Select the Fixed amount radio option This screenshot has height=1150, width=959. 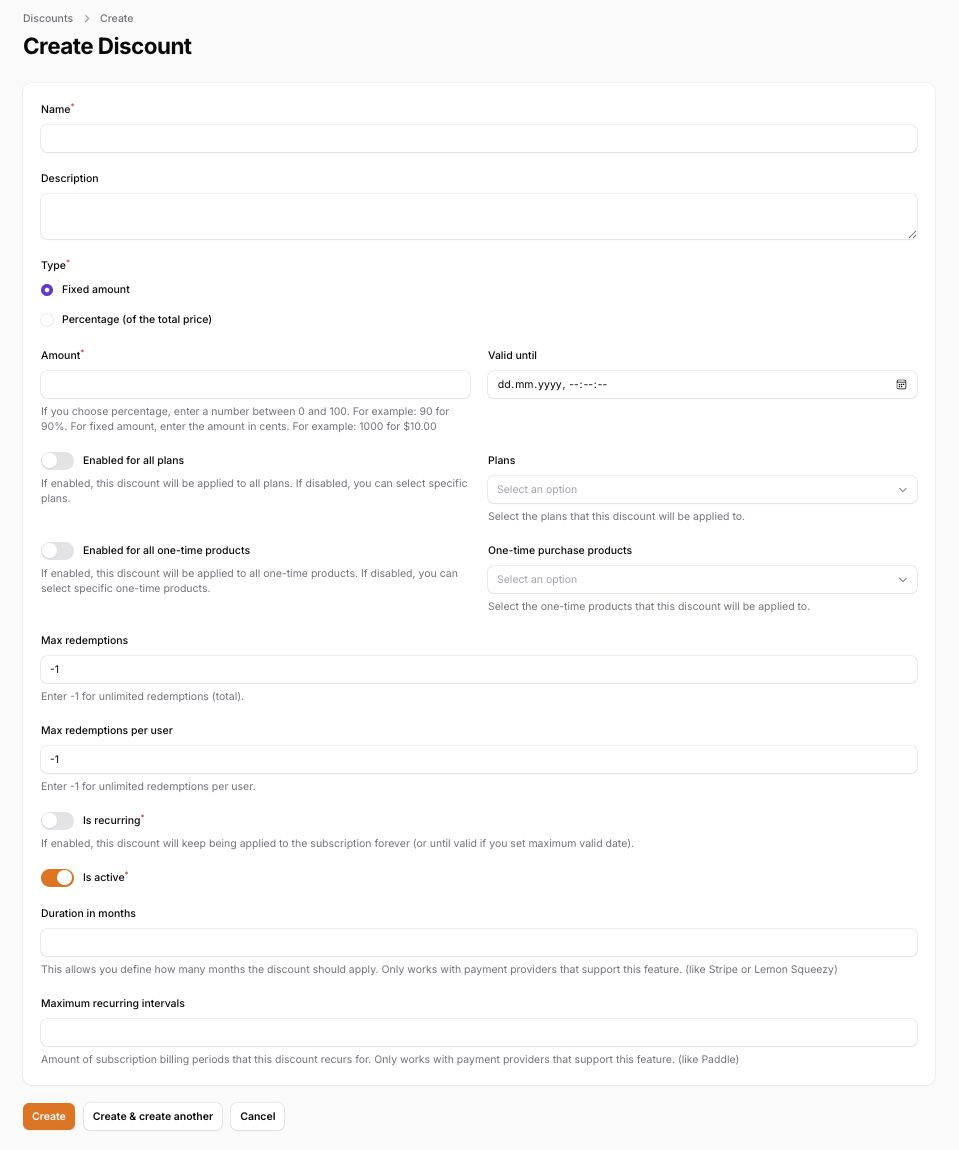coord(47,290)
